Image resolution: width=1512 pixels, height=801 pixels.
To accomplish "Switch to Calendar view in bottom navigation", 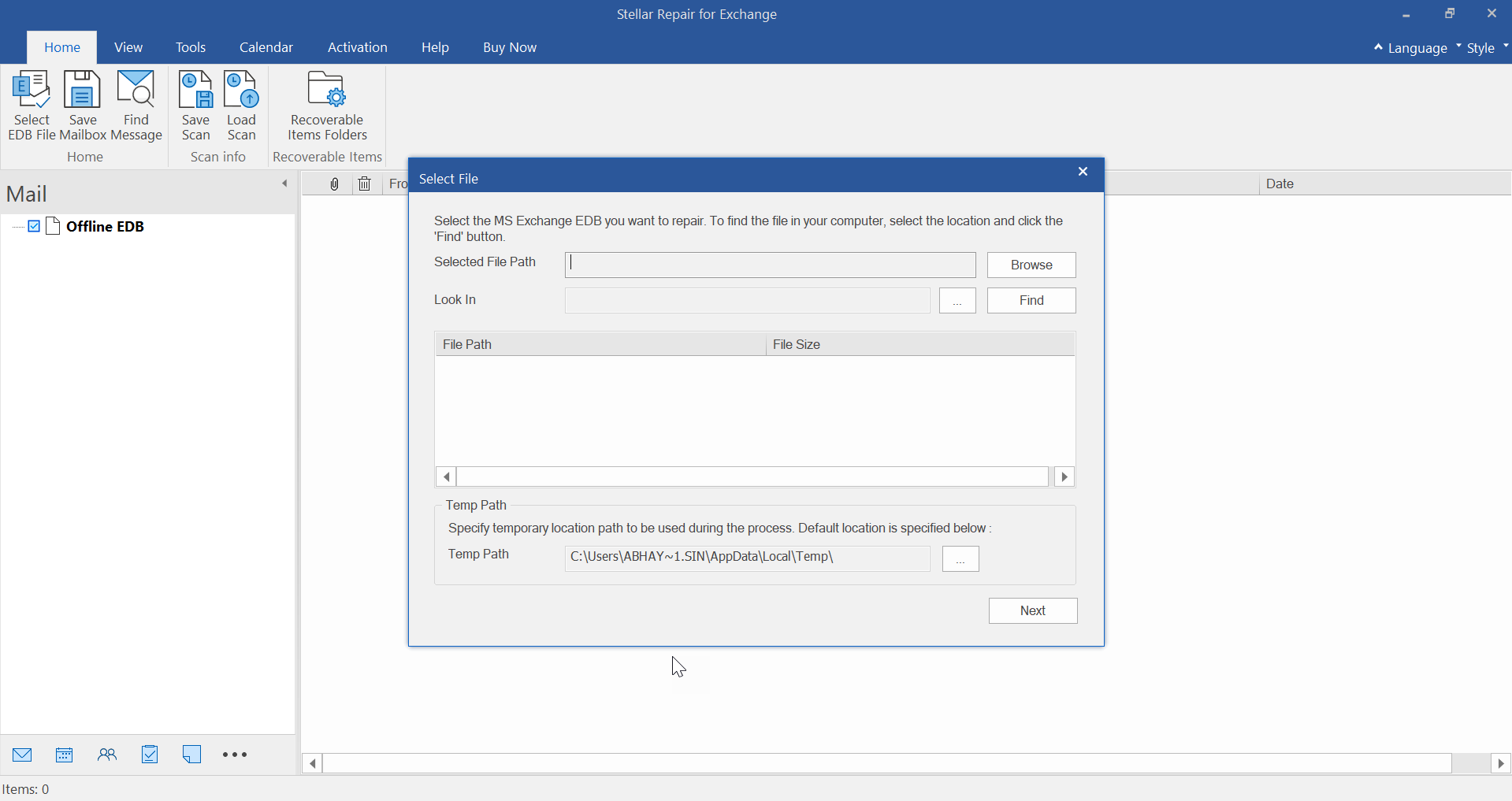I will tap(65, 755).
